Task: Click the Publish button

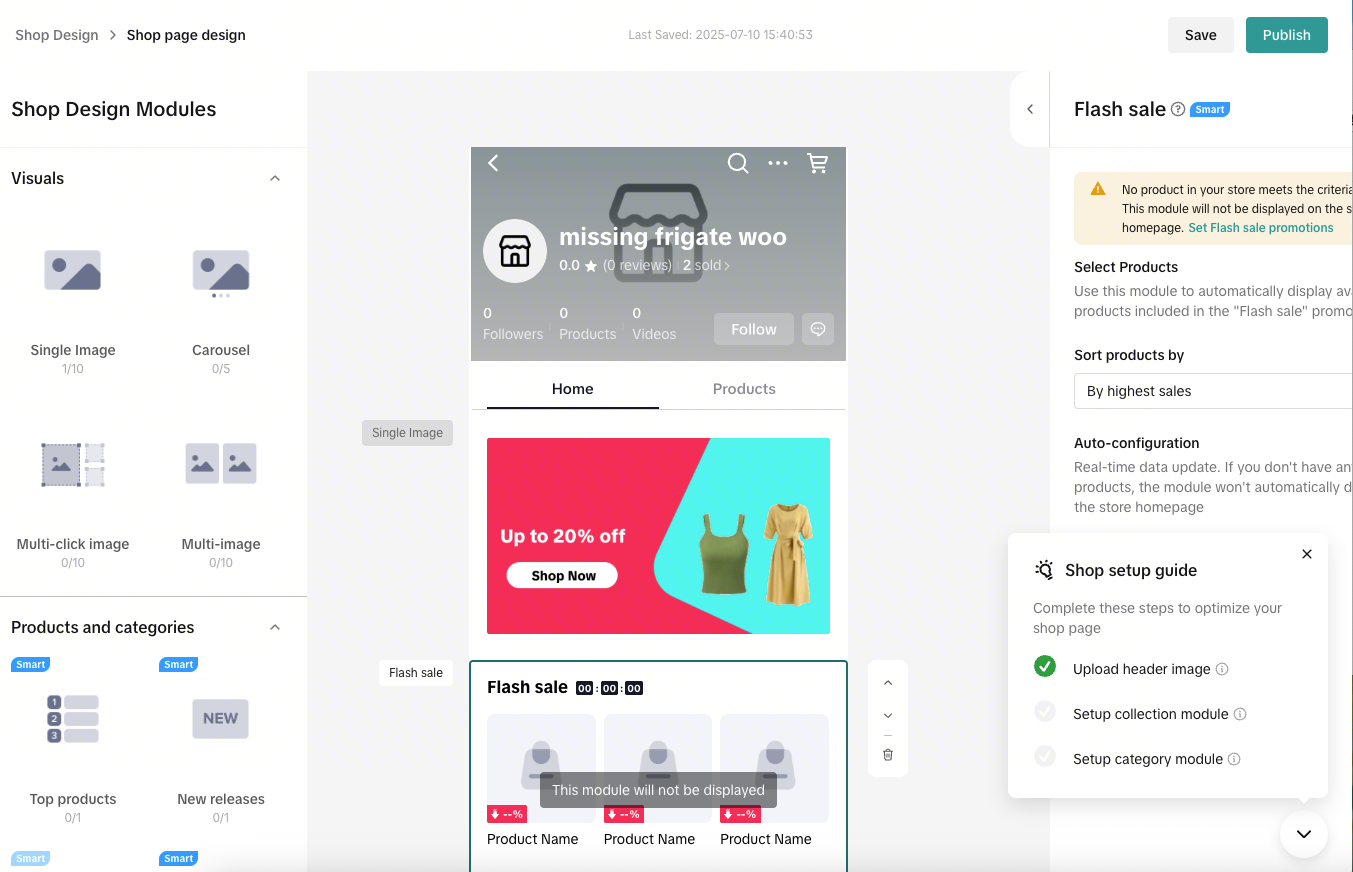Action: click(1287, 35)
